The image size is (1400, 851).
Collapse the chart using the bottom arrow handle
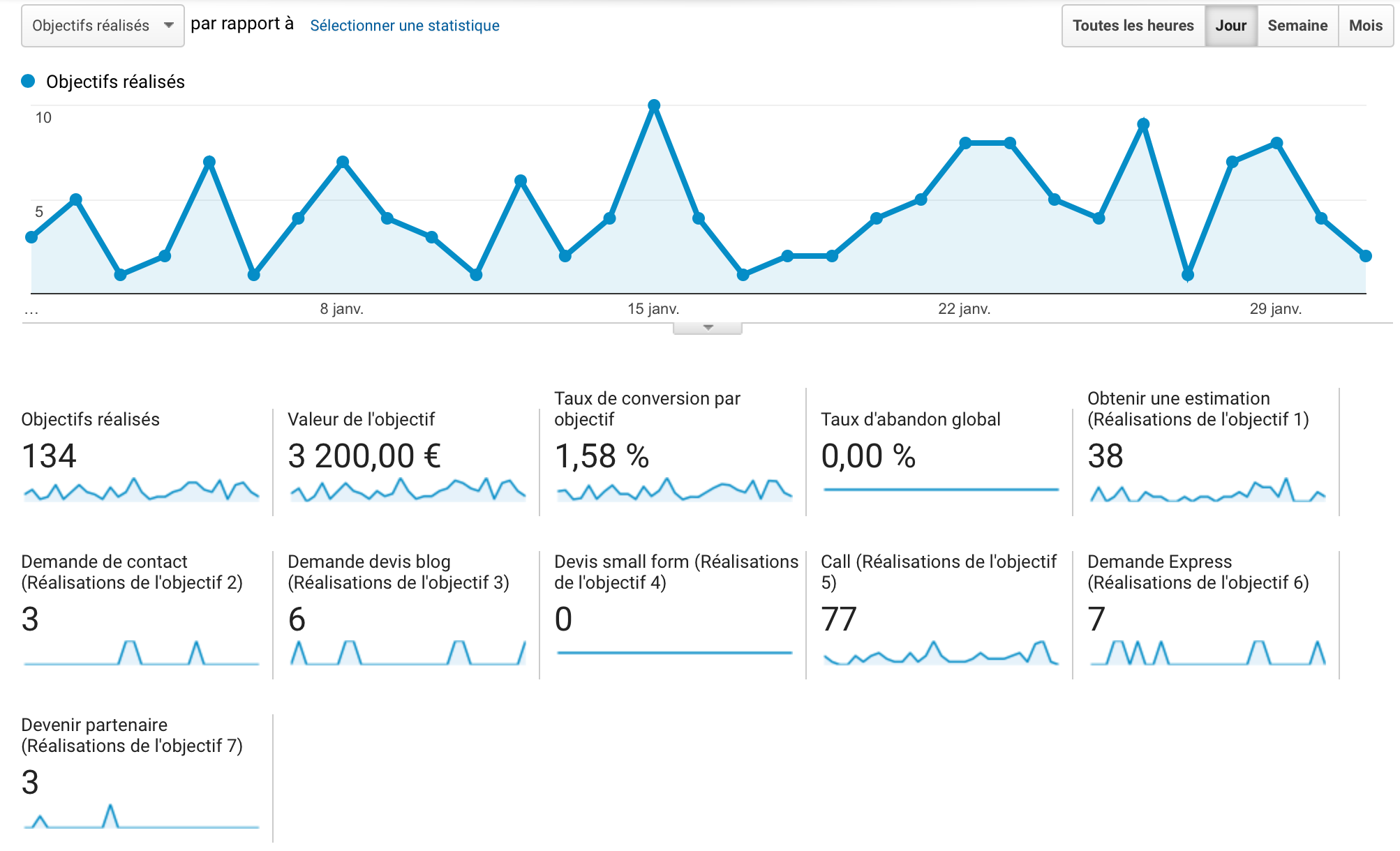708,328
